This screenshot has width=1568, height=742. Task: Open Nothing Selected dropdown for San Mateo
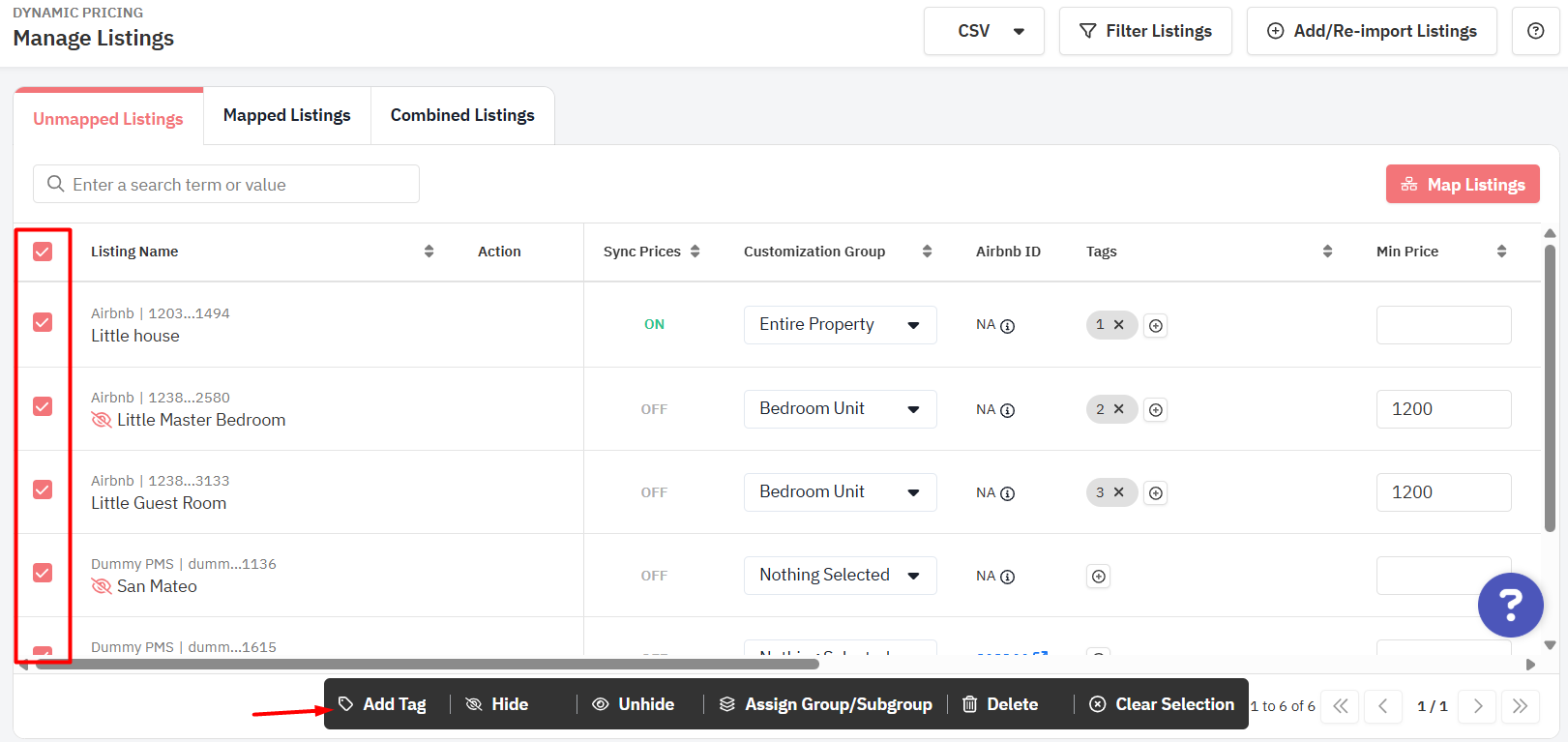click(840, 576)
